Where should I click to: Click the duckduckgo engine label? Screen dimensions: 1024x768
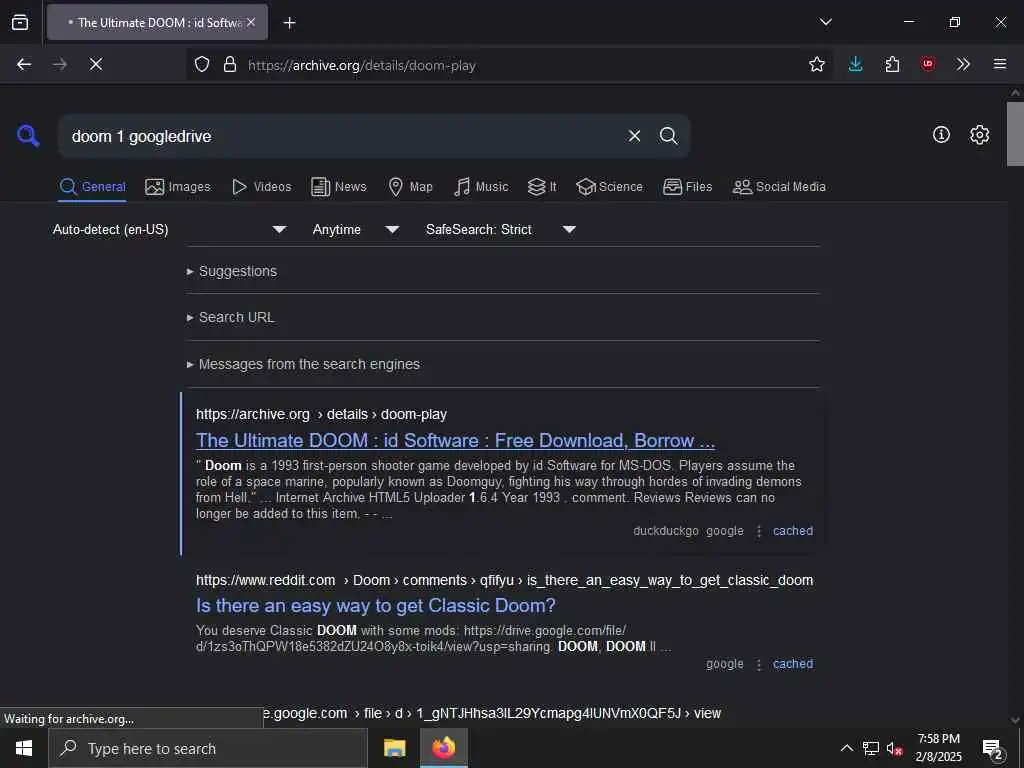pos(665,531)
